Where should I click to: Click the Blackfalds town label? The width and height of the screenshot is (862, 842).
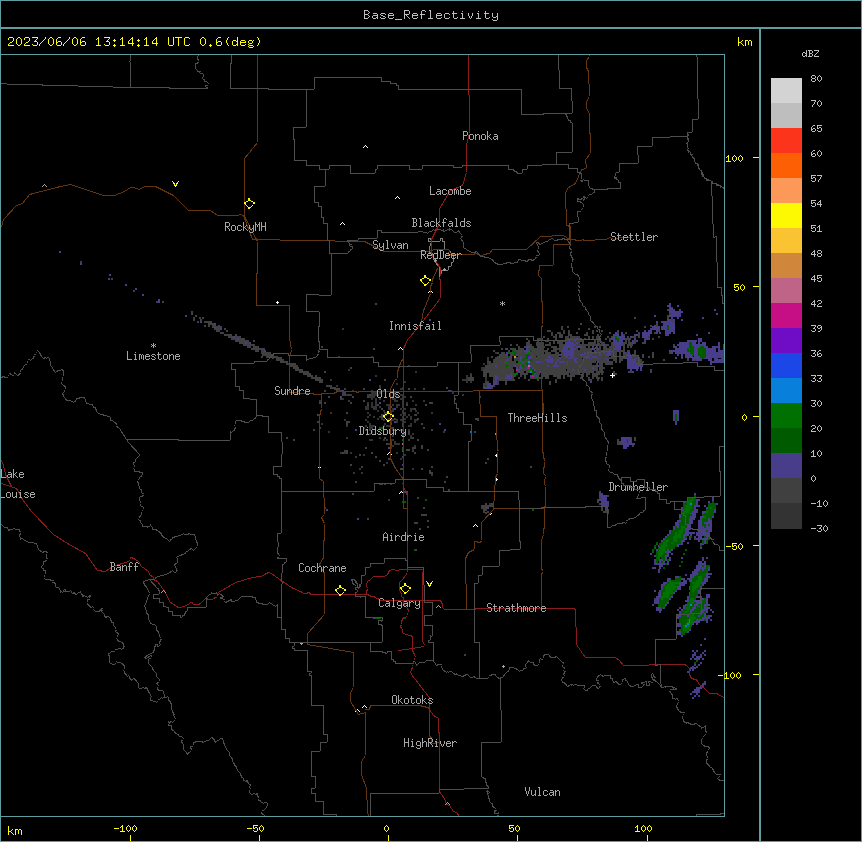[441, 223]
